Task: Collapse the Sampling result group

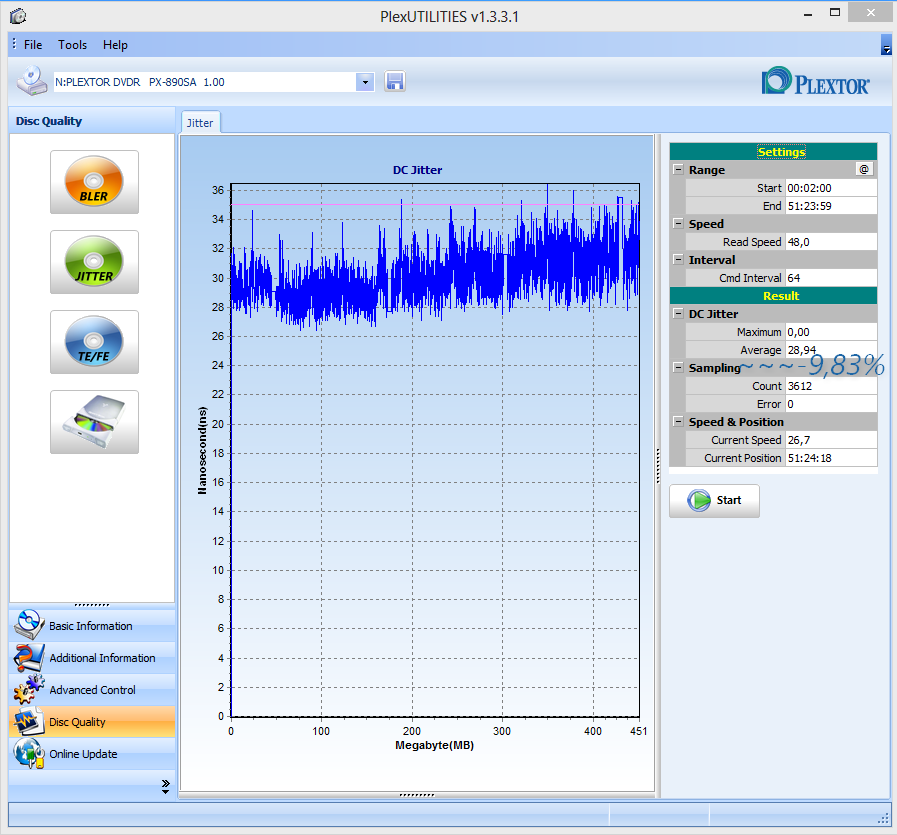Action: click(x=678, y=367)
